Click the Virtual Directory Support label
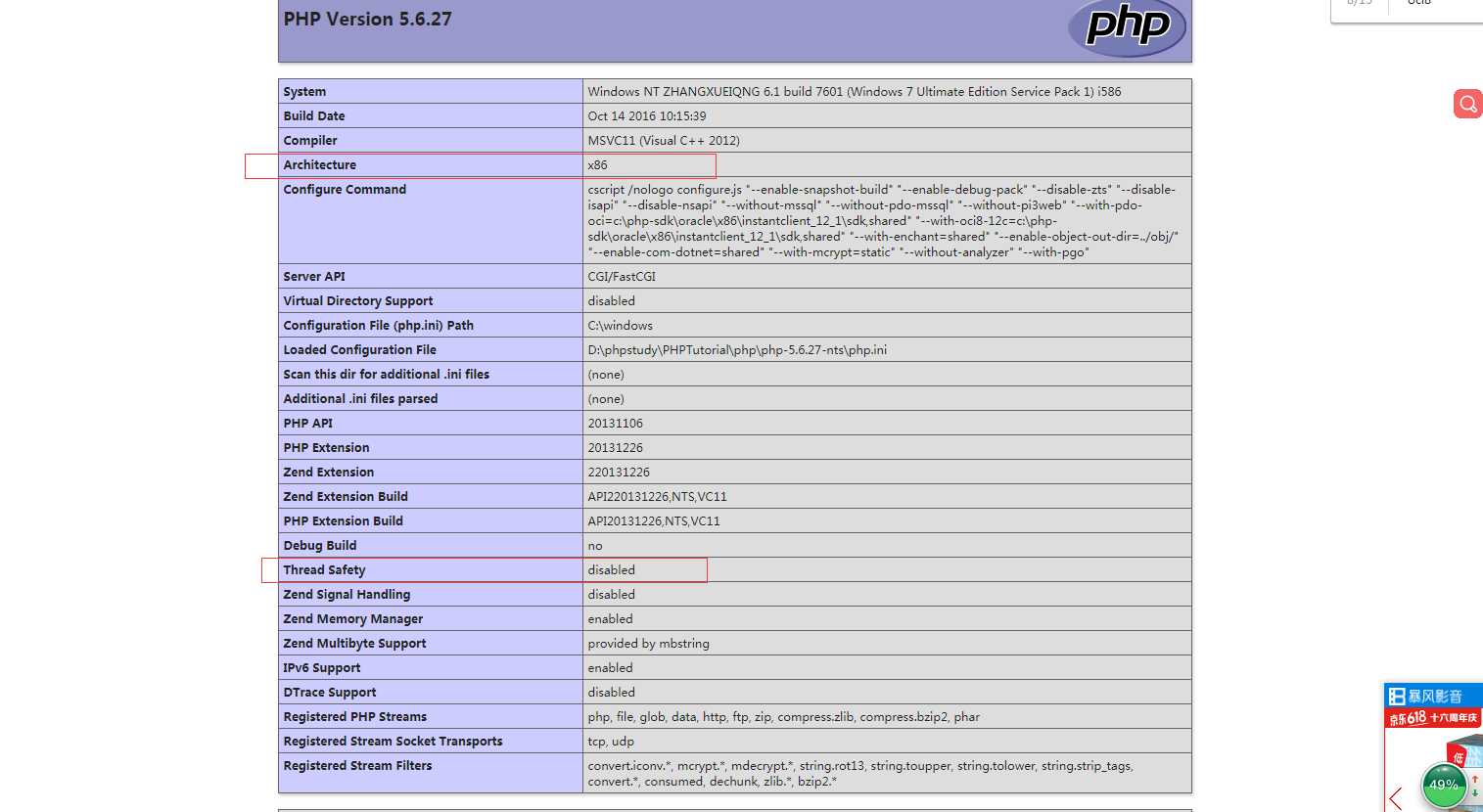 pos(358,301)
